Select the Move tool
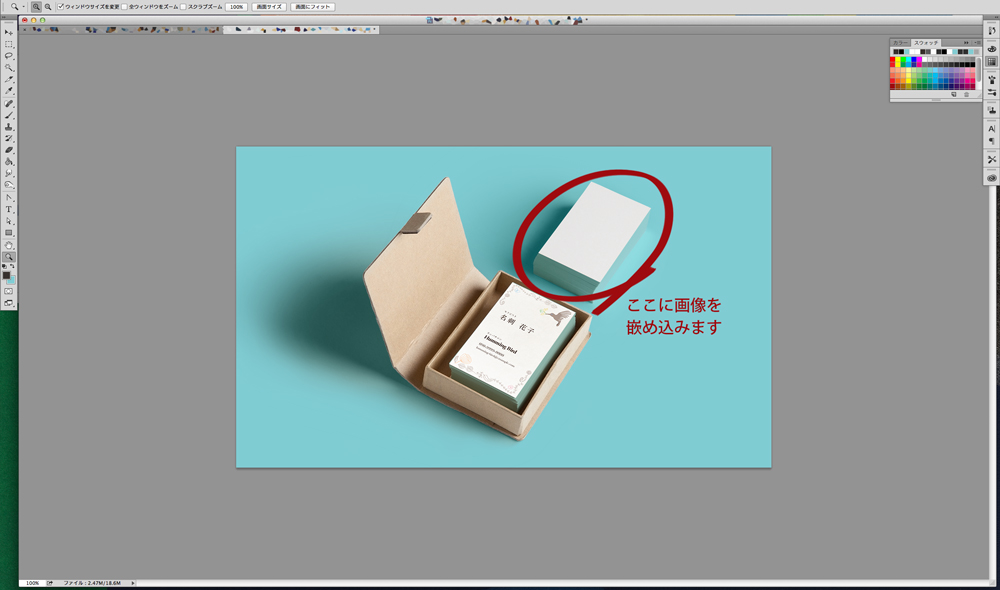Image resolution: width=1000 pixels, height=590 pixels. tap(7, 30)
